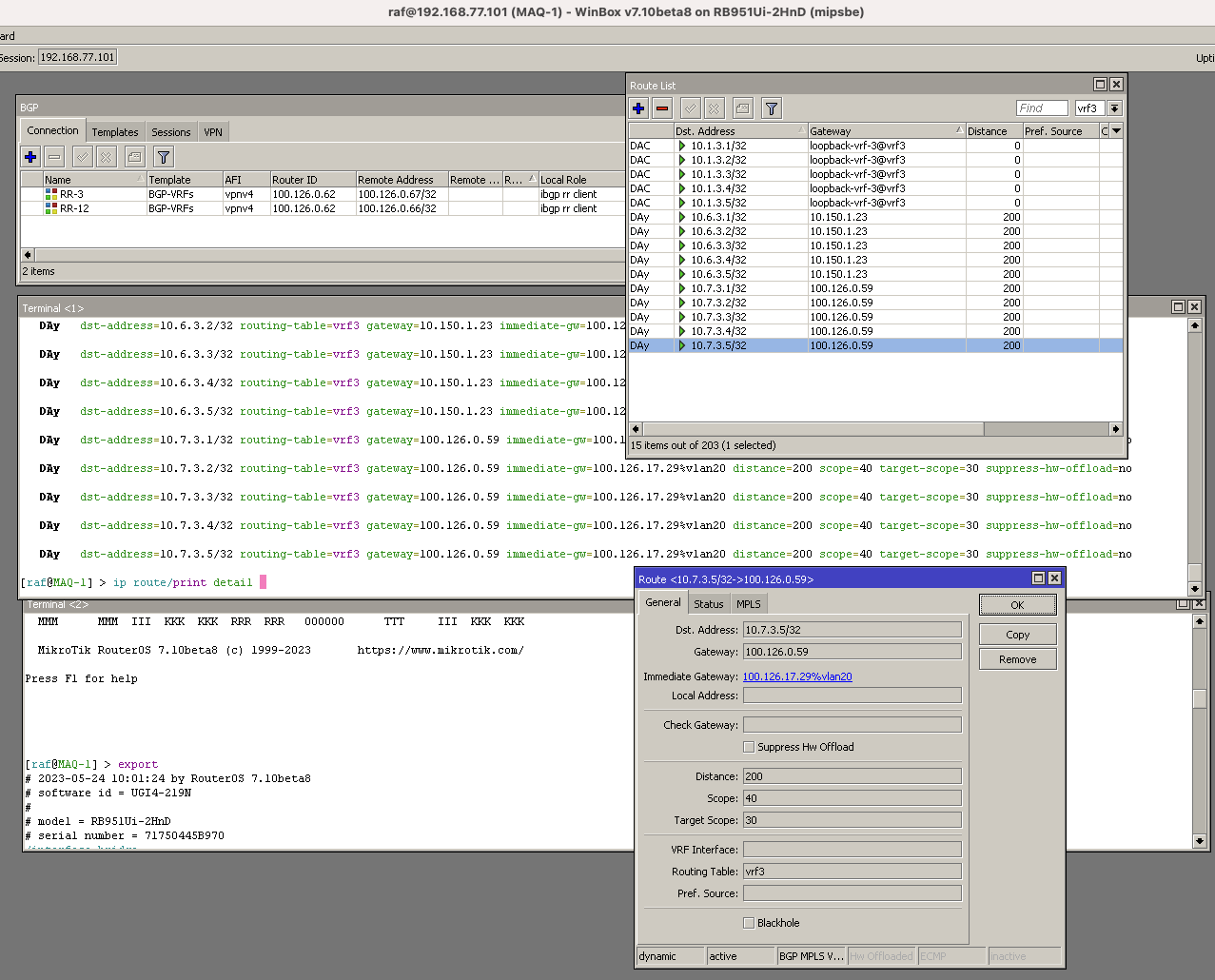
Task: Click the red minus remove icon in Route List
Action: click(x=662, y=108)
